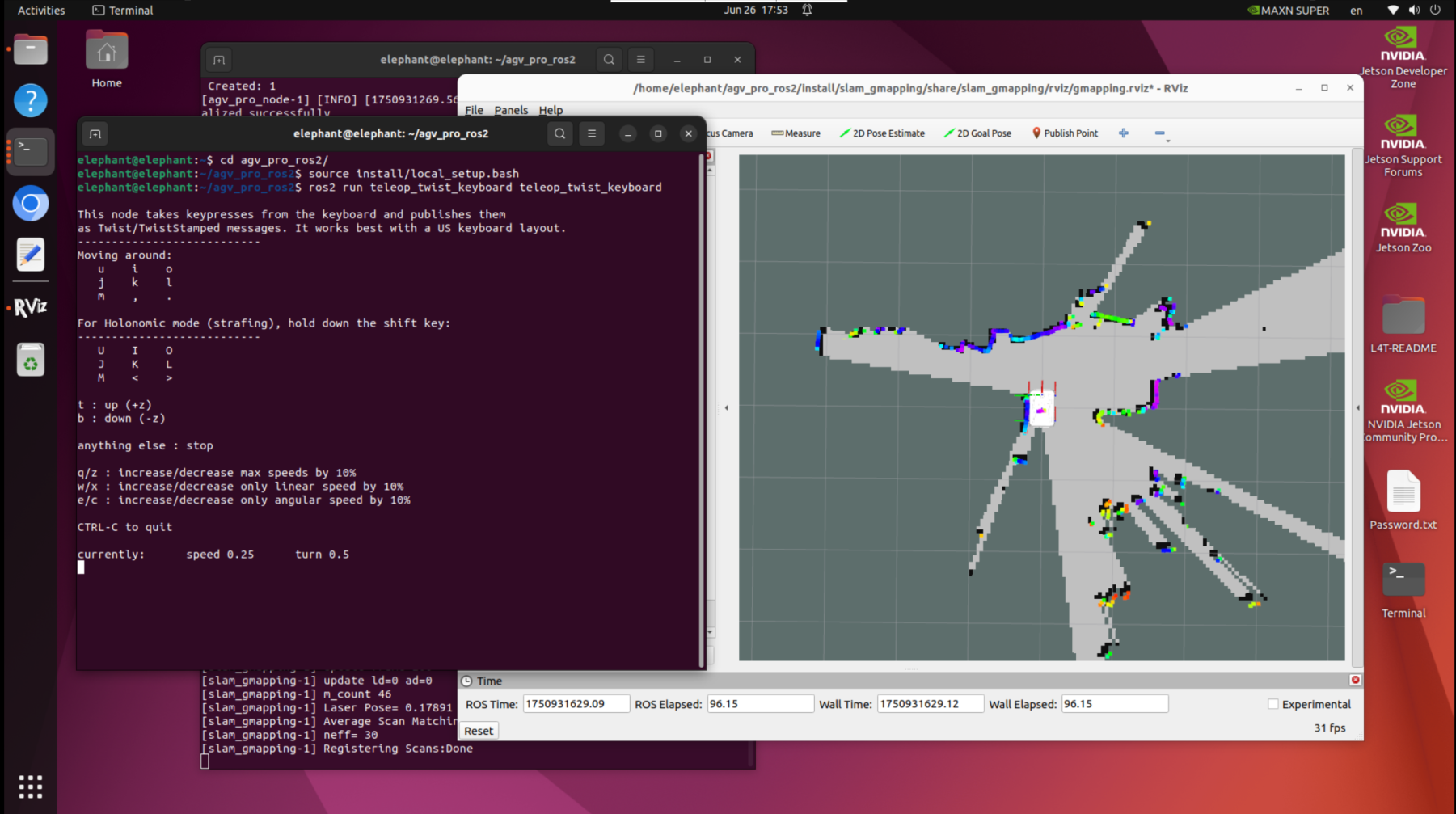
Task: Launch Chromium browser from the dock
Action: click(31, 203)
